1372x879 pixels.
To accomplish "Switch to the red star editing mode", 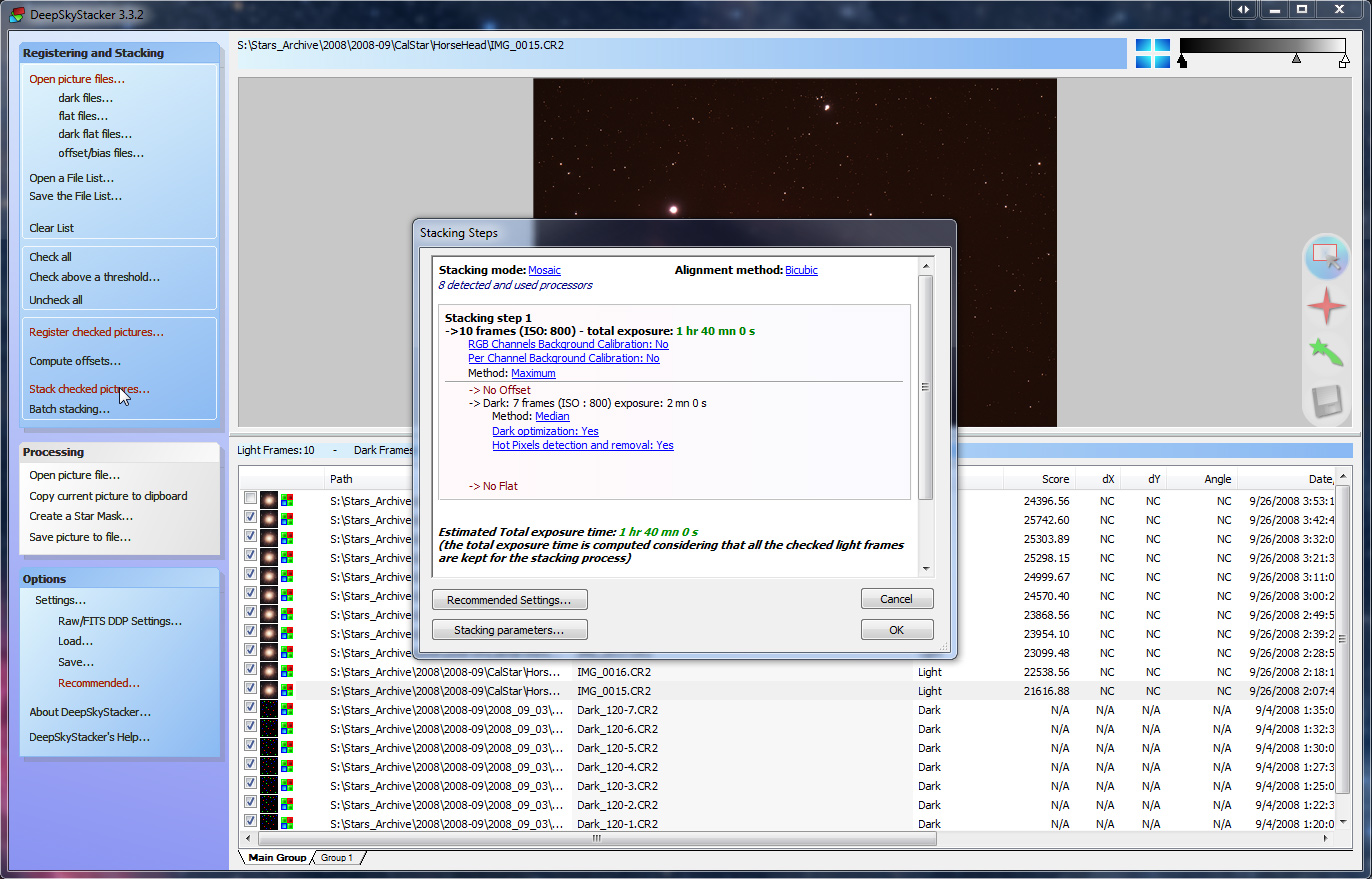I will [1326, 306].
